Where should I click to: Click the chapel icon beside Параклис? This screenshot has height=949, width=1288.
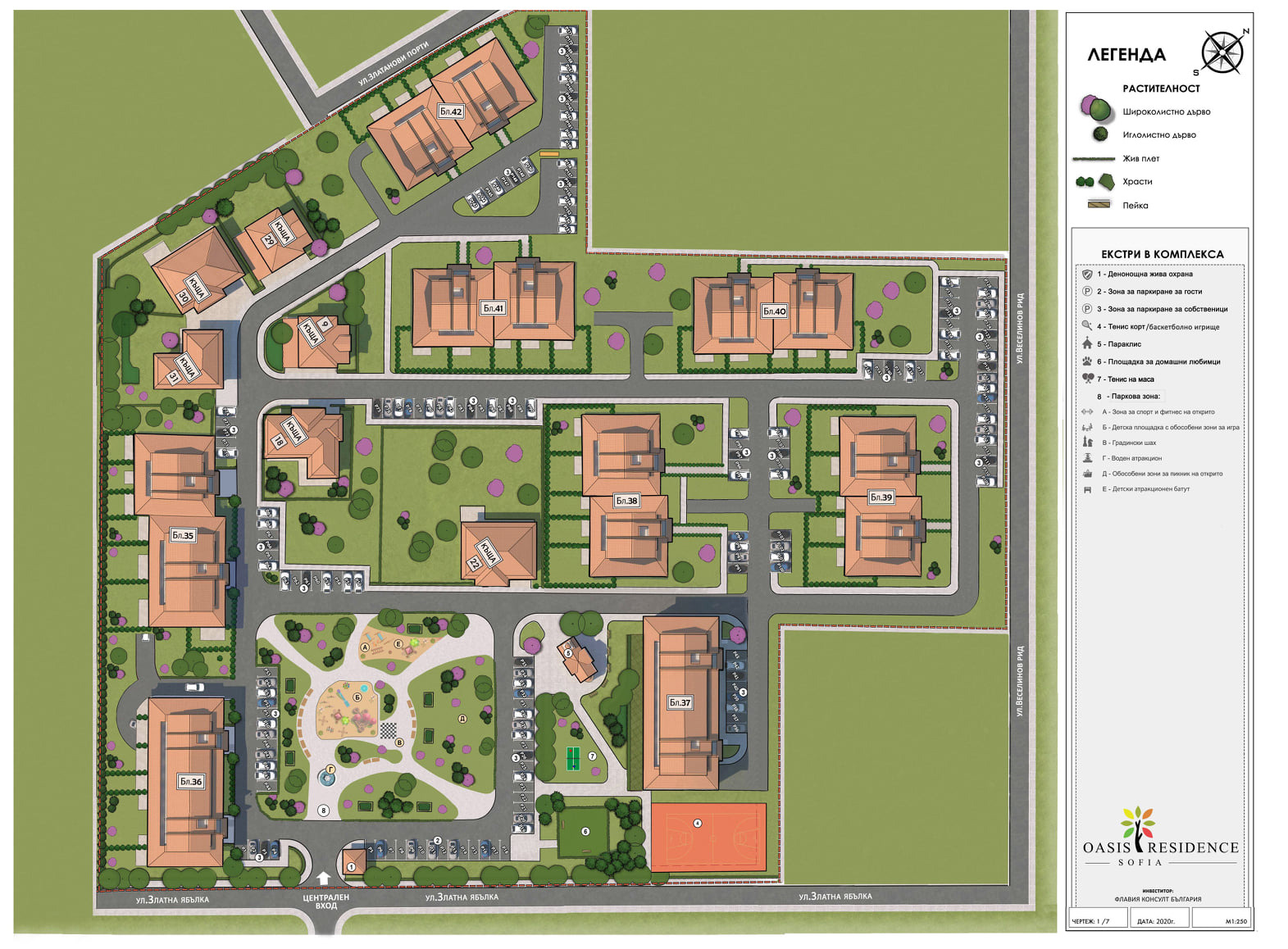click(1087, 344)
